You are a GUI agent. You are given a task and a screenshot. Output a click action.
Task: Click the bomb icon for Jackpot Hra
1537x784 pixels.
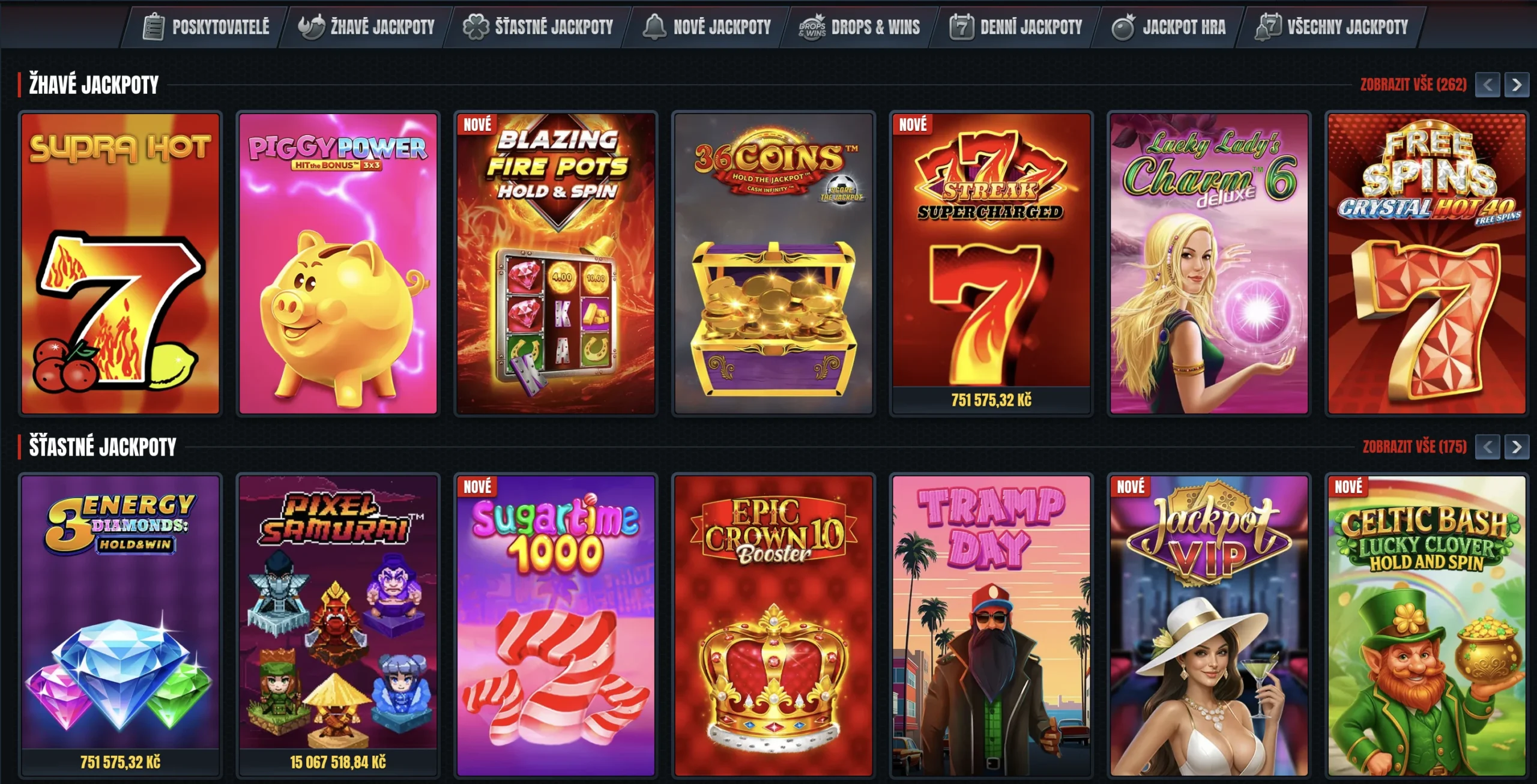click(1123, 27)
